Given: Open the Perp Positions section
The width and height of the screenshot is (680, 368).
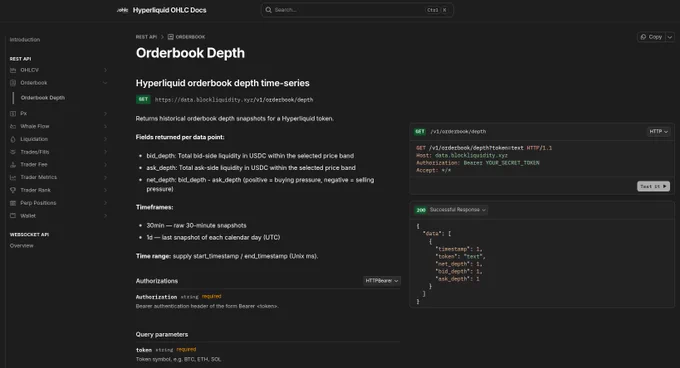Looking at the screenshot, I should (38, 203).
